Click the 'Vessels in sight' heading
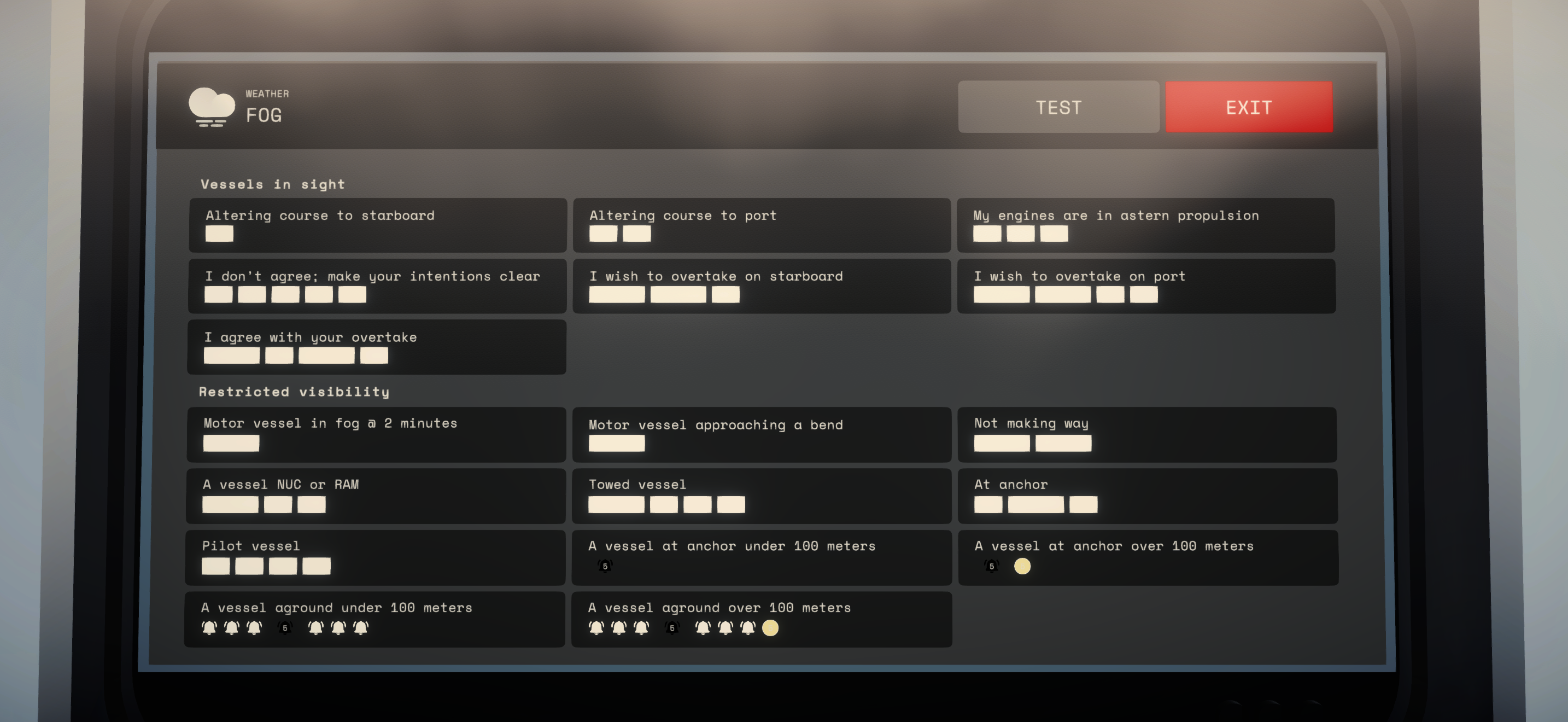This screenshot has height=722, width=1568. [273, 184]
